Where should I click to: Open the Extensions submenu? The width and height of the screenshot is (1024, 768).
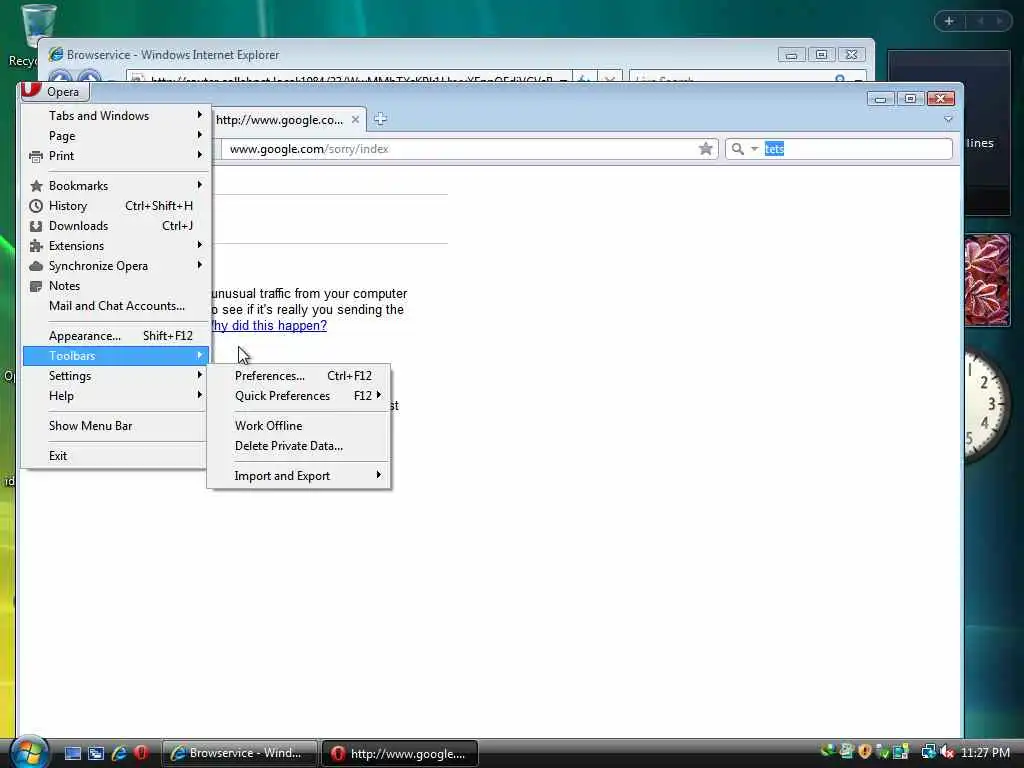click(116, 246)
